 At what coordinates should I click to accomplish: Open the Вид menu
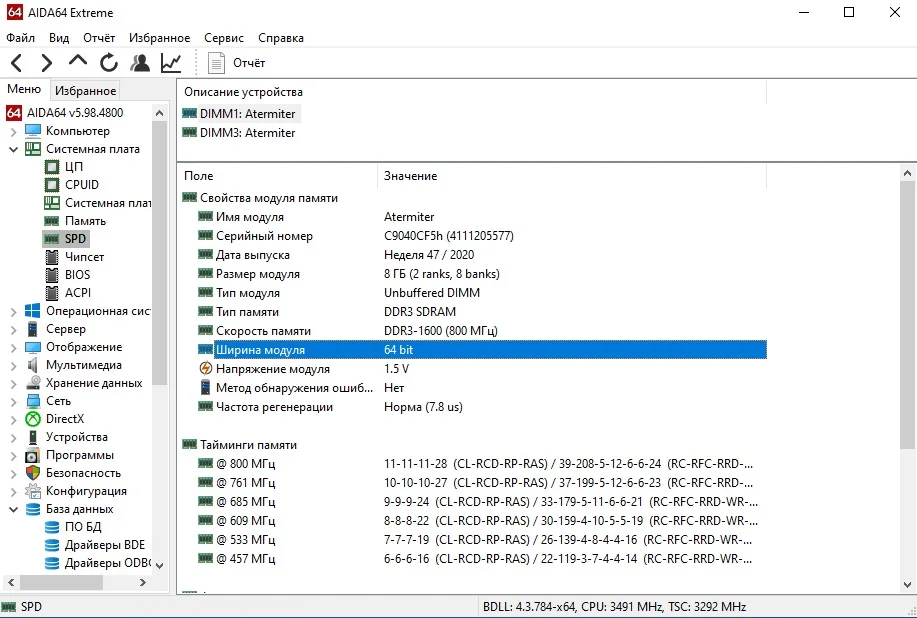59,38
